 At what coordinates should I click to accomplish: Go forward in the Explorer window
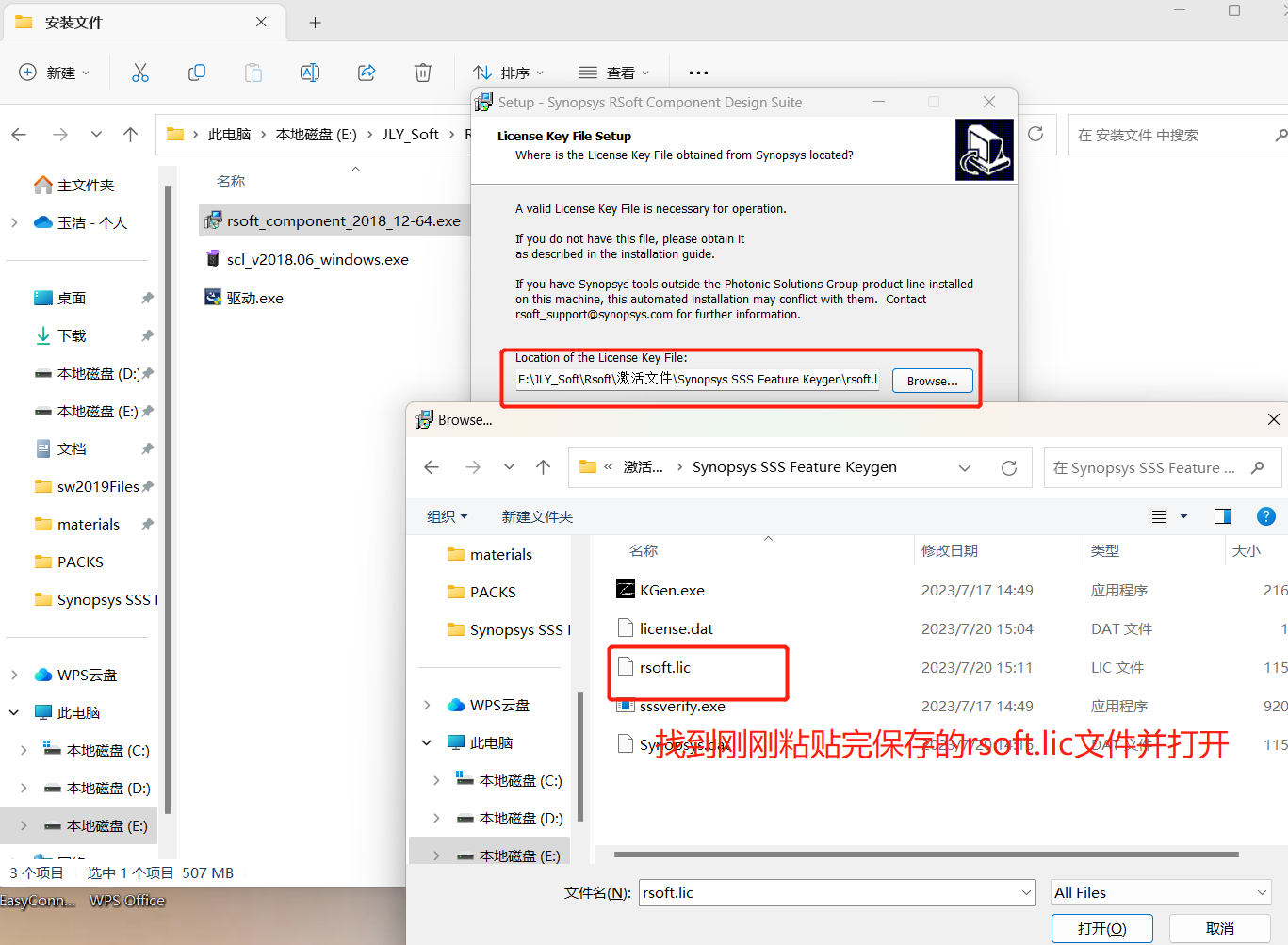coord(60,135)
